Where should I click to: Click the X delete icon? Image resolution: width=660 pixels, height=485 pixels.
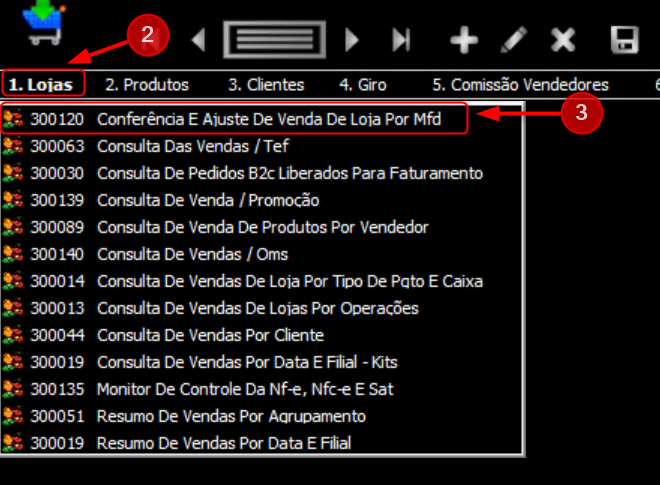pyautogui.click(x=563, y=40)
